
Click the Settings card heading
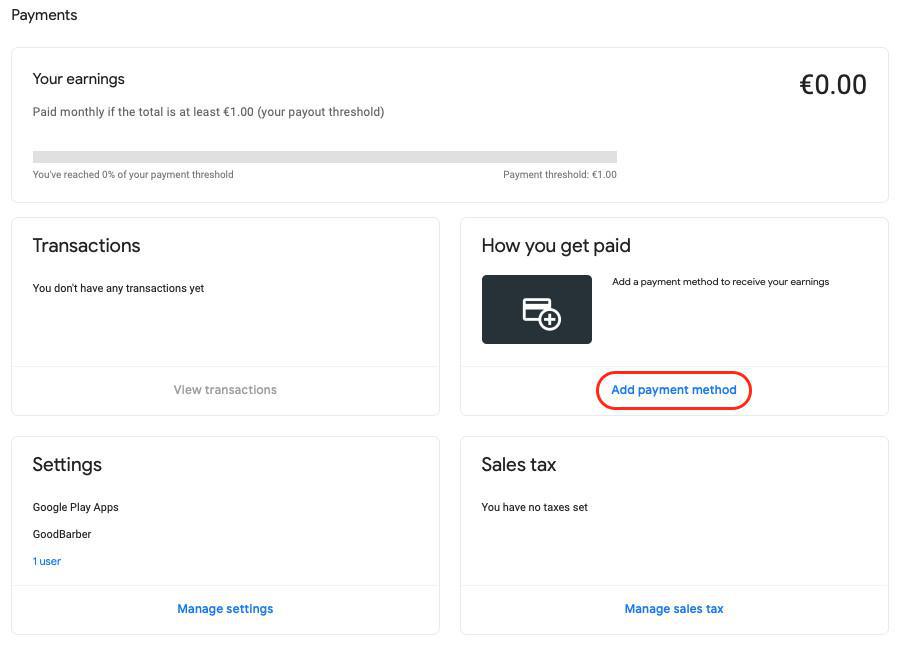[67, 465]
